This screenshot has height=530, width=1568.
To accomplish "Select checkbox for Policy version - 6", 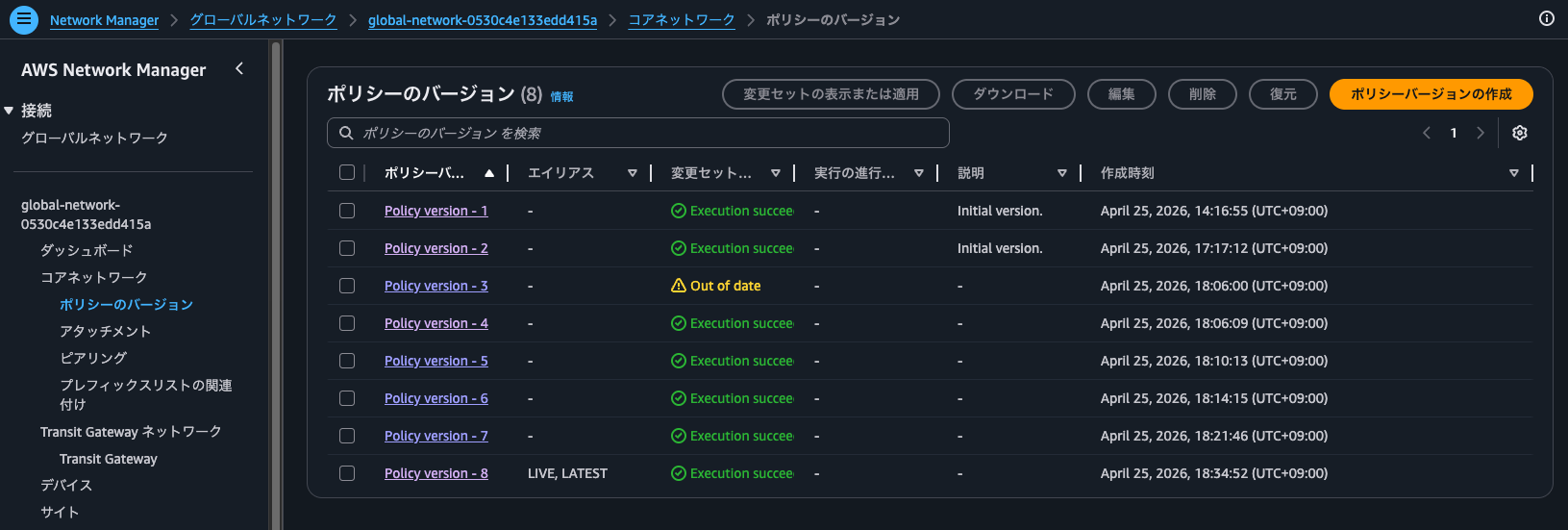I will coord(347,398).
